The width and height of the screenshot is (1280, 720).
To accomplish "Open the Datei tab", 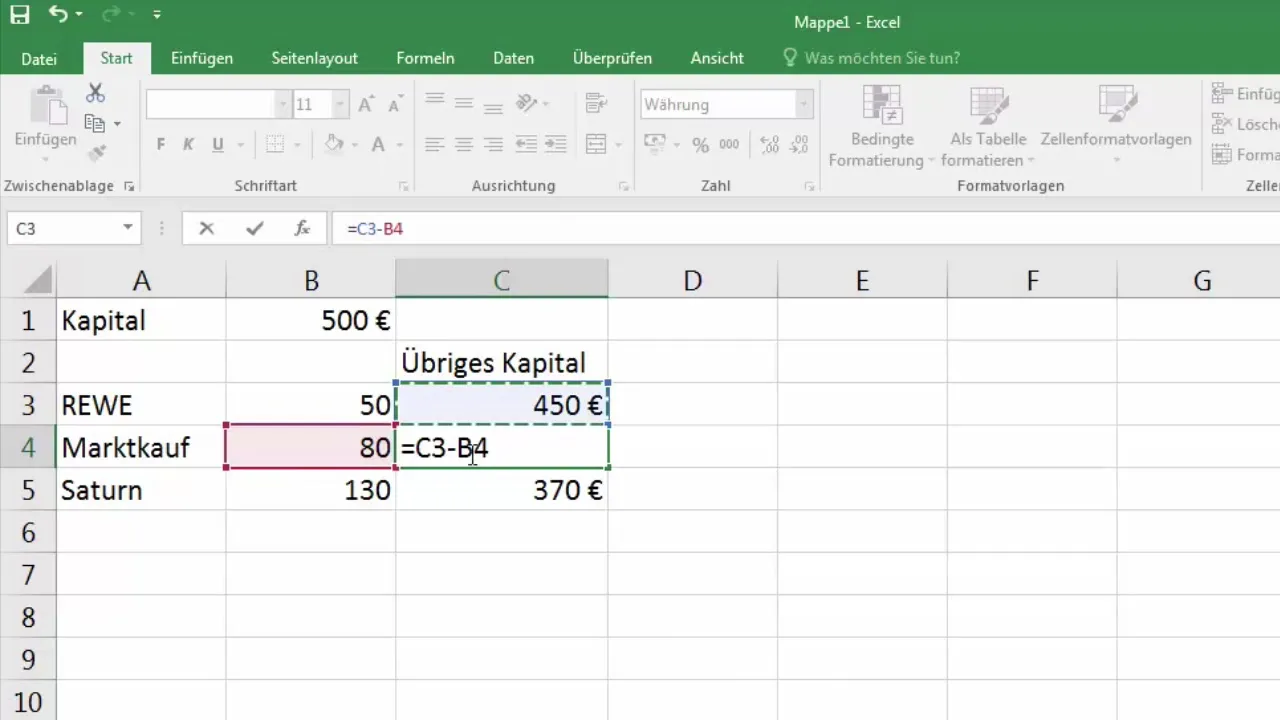I will click(x=39, y=59).
